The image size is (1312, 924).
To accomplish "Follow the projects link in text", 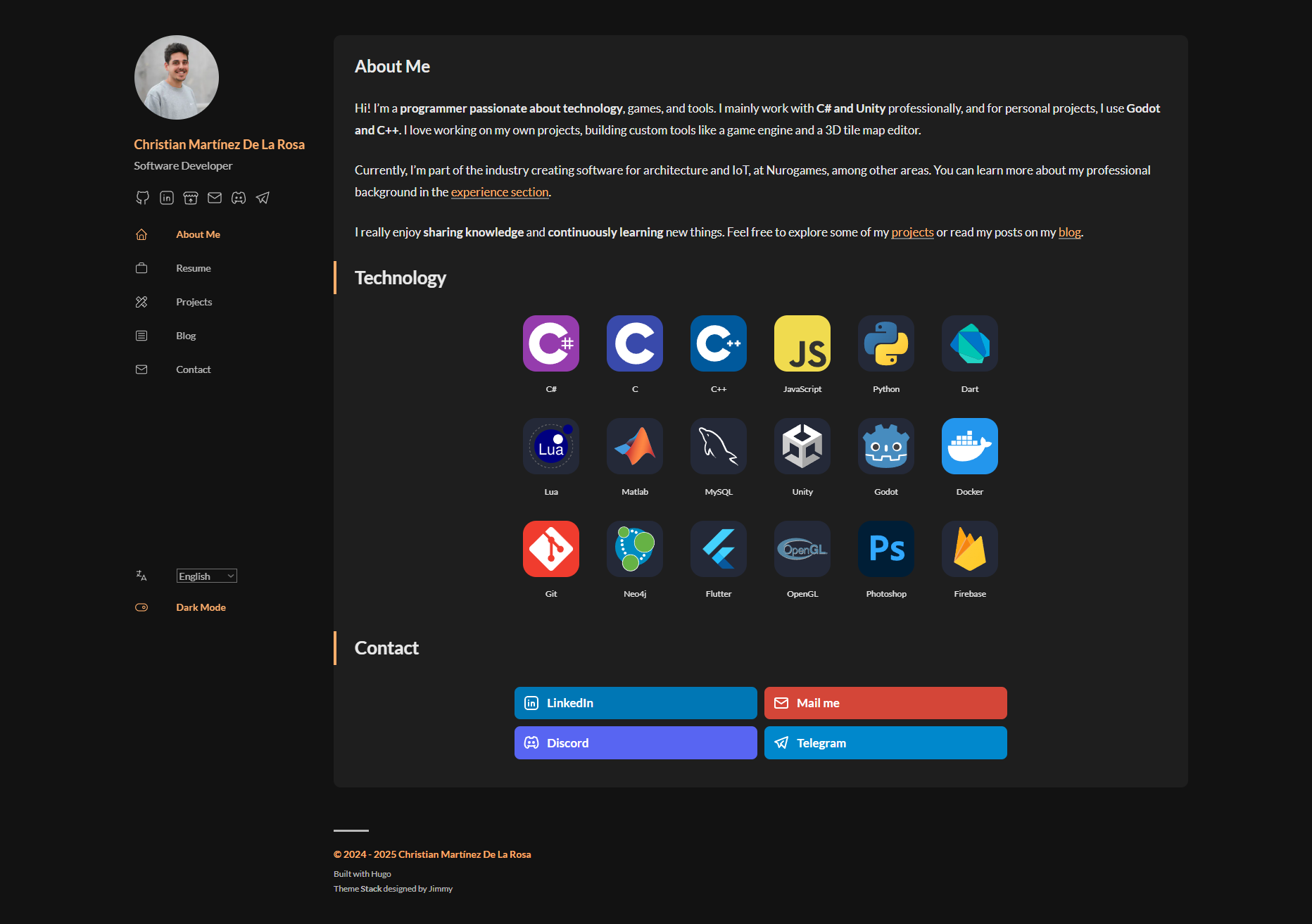I will [912, 232].
